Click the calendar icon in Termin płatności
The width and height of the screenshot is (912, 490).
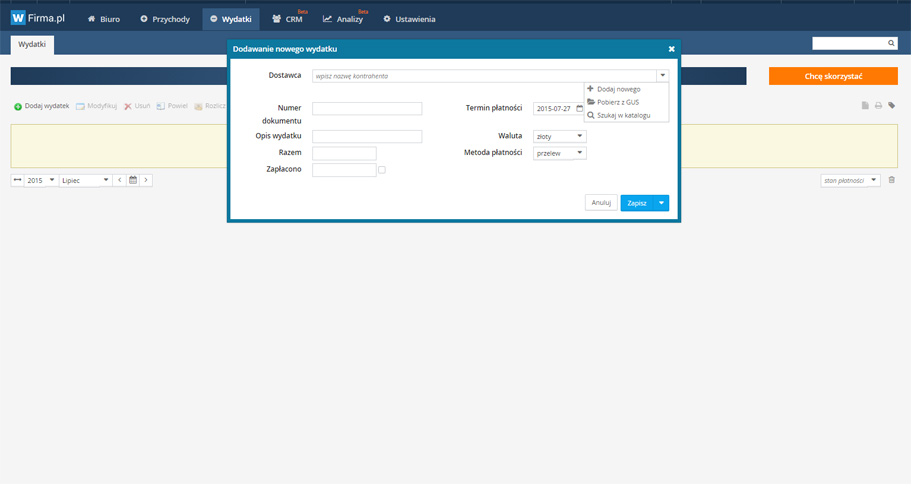coord(579,109)
